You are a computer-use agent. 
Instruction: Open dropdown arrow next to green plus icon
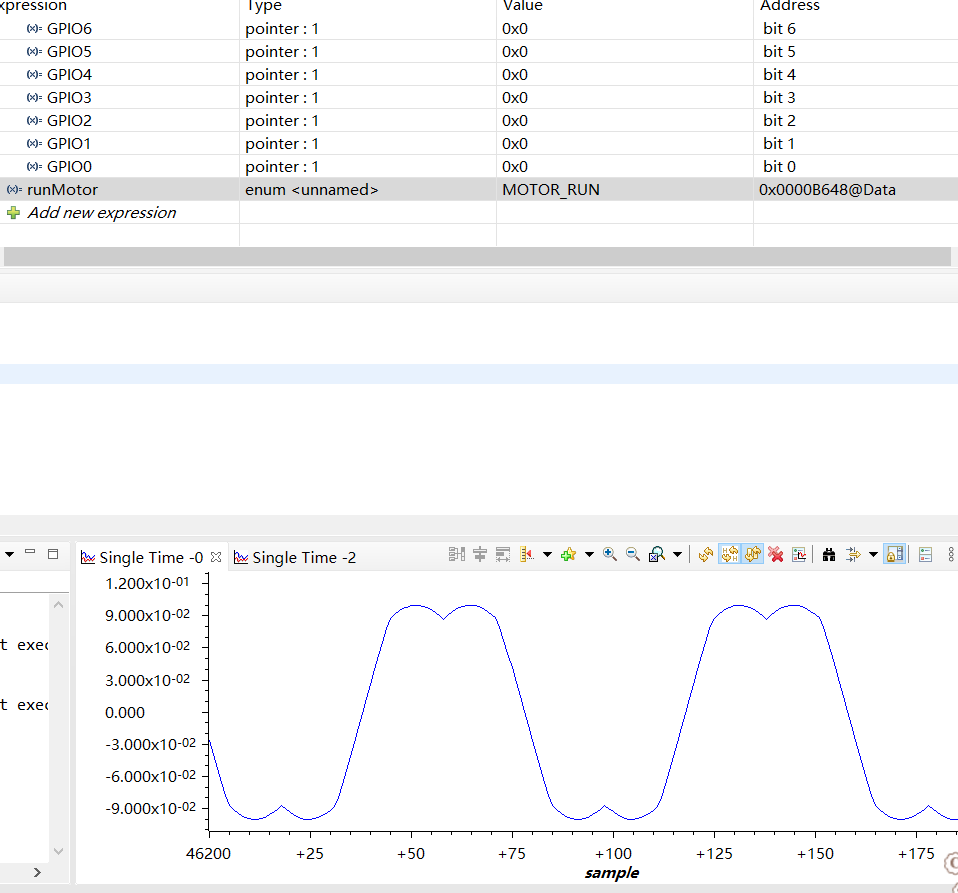[588, 554]
